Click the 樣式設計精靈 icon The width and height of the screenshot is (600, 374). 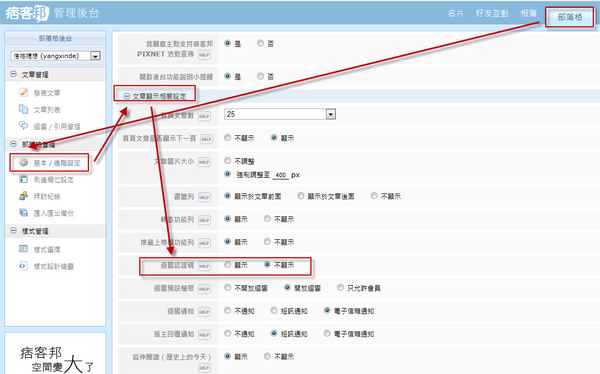24,266
